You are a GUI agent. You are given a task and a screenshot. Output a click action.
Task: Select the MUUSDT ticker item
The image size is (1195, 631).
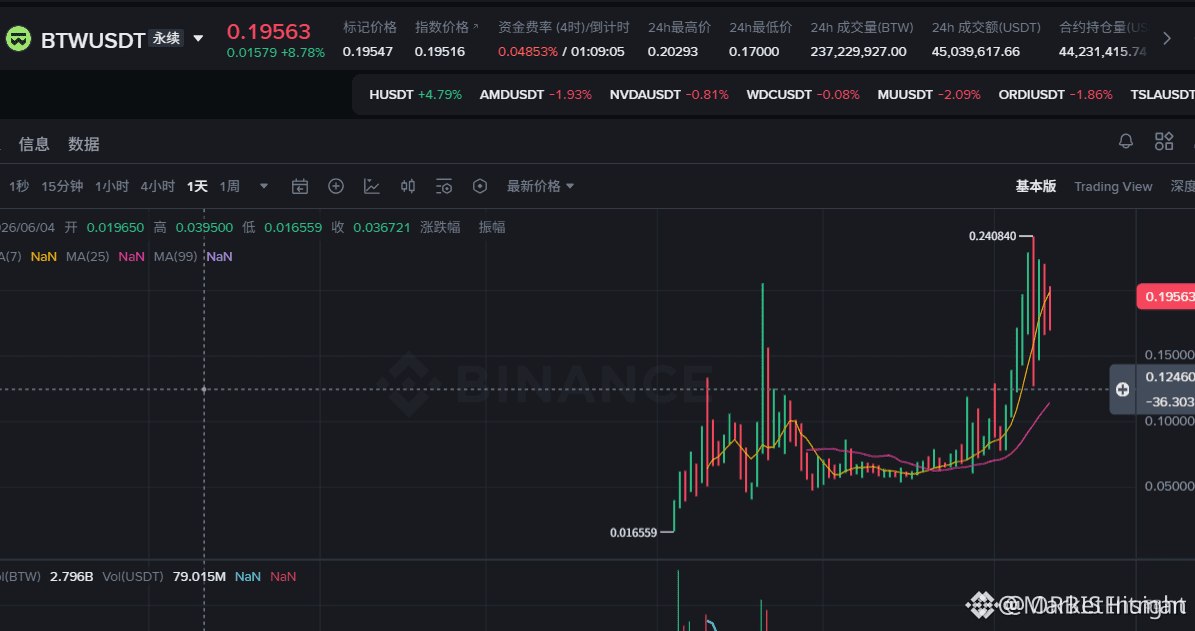pos(929,94)
